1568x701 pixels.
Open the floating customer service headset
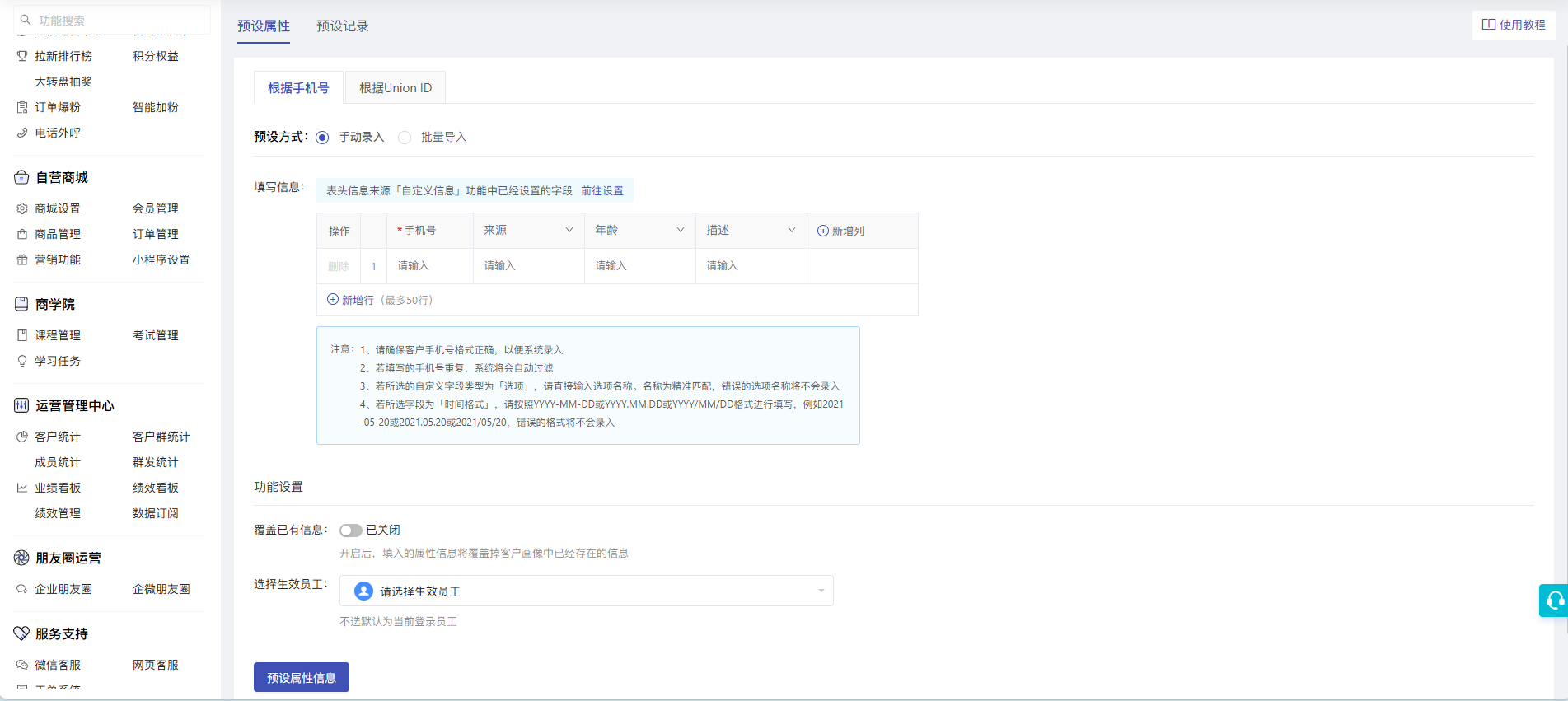pyautogui.click(x=1554, y=601)
